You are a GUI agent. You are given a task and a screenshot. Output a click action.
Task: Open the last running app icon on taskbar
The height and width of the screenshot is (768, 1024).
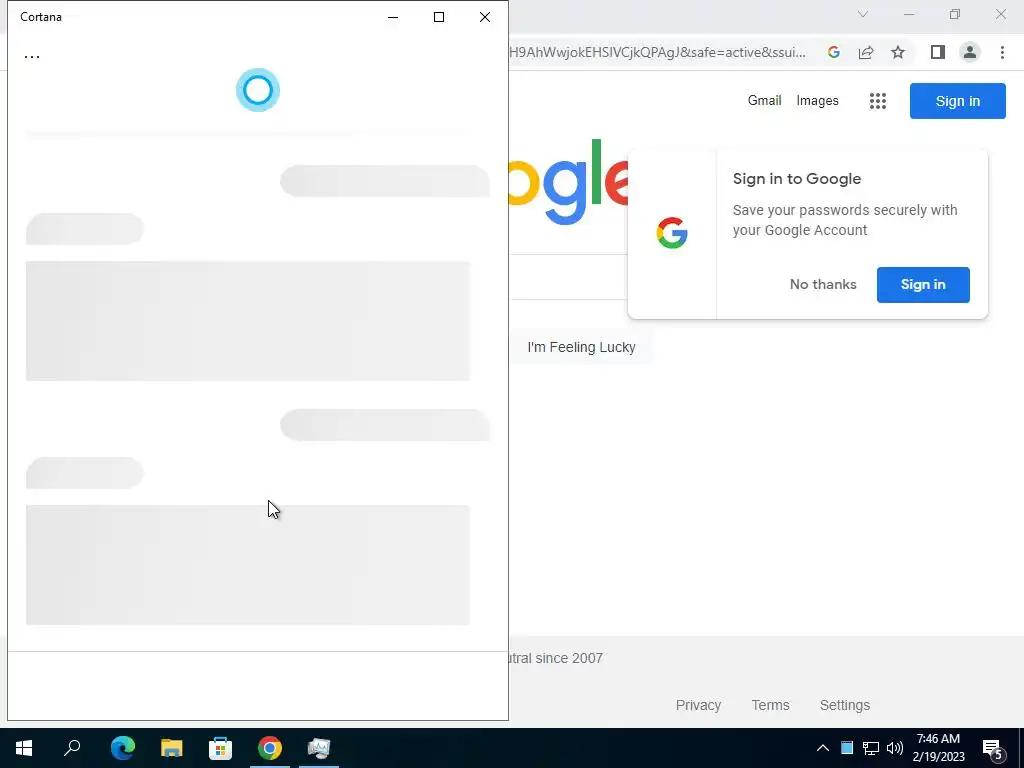pyautogui.click(x=319, y=748)
